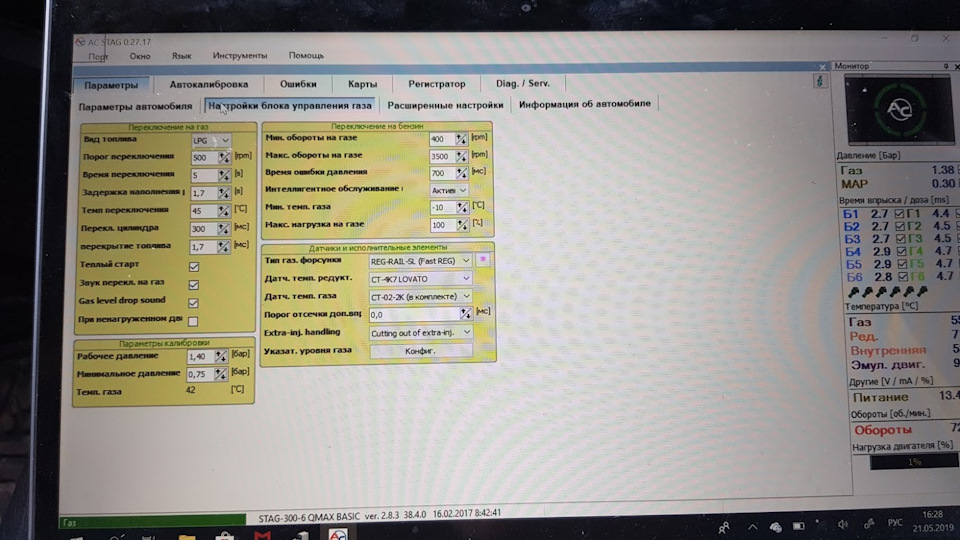
Task: Open the Порт menu
Action: pos(98,56)
